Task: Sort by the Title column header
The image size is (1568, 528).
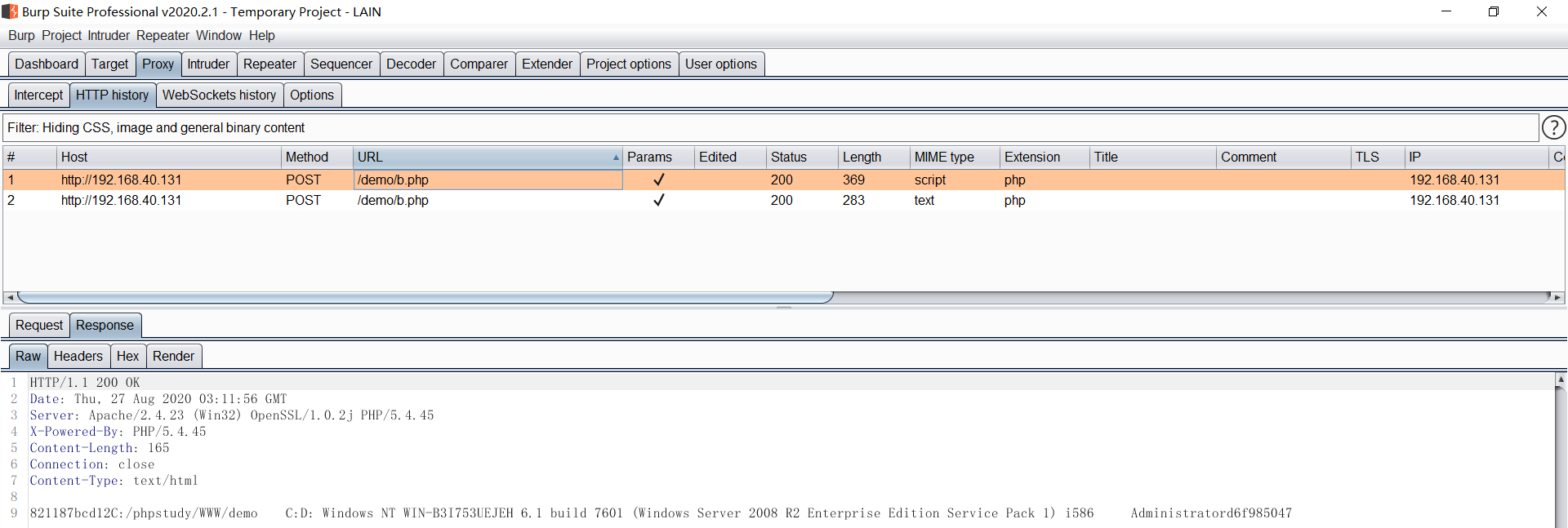Action: [1152, 157]
